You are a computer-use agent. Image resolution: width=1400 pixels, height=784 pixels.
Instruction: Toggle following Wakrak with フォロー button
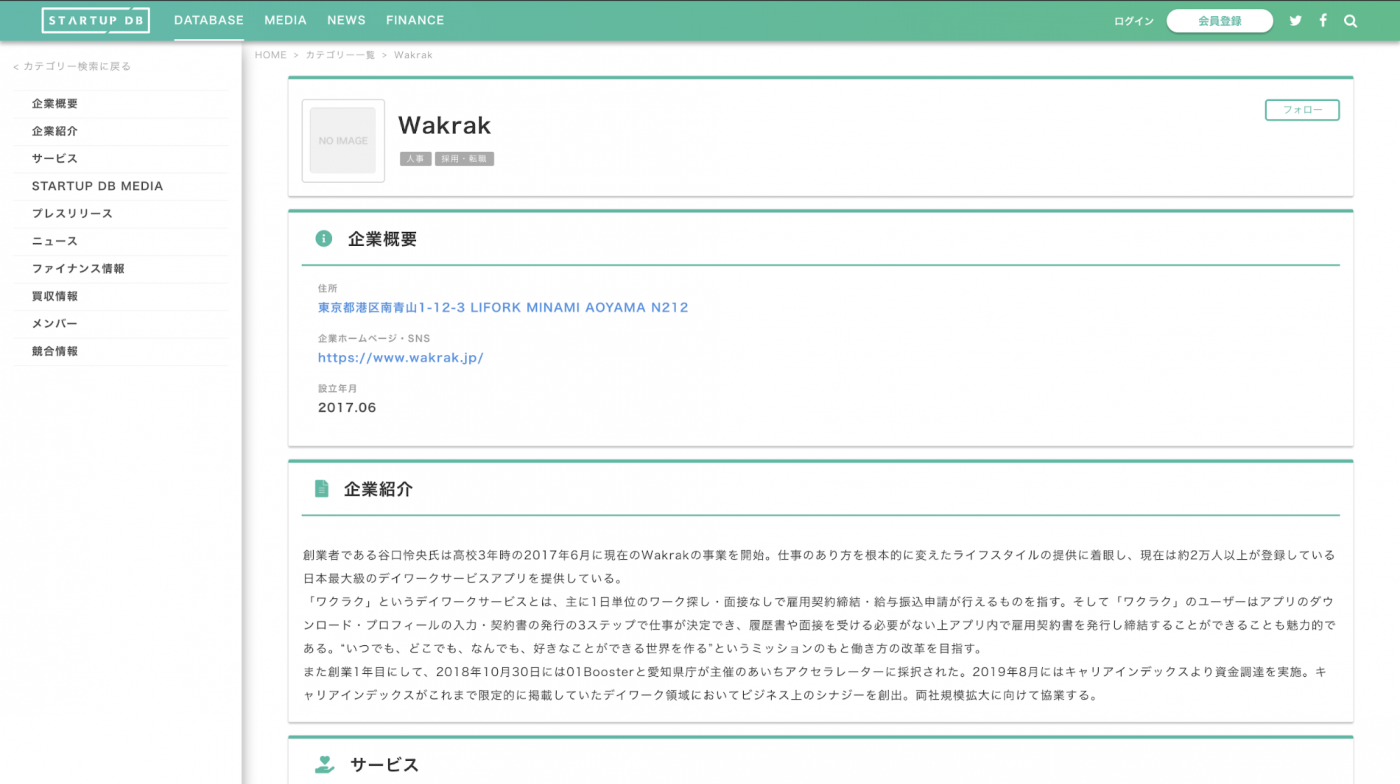1302,110
